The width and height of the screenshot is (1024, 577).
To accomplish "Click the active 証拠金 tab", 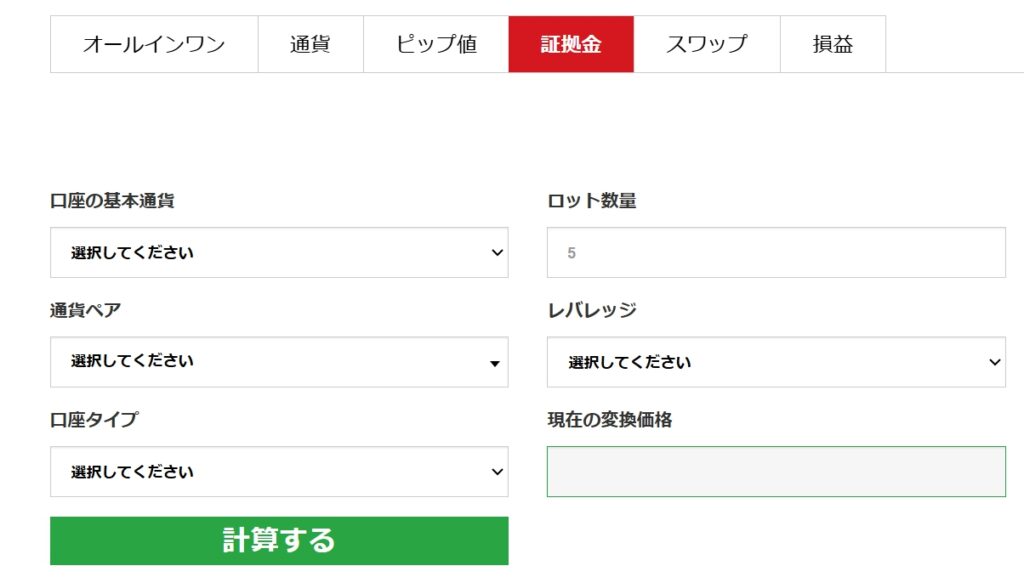I will [x=571, y=44].
